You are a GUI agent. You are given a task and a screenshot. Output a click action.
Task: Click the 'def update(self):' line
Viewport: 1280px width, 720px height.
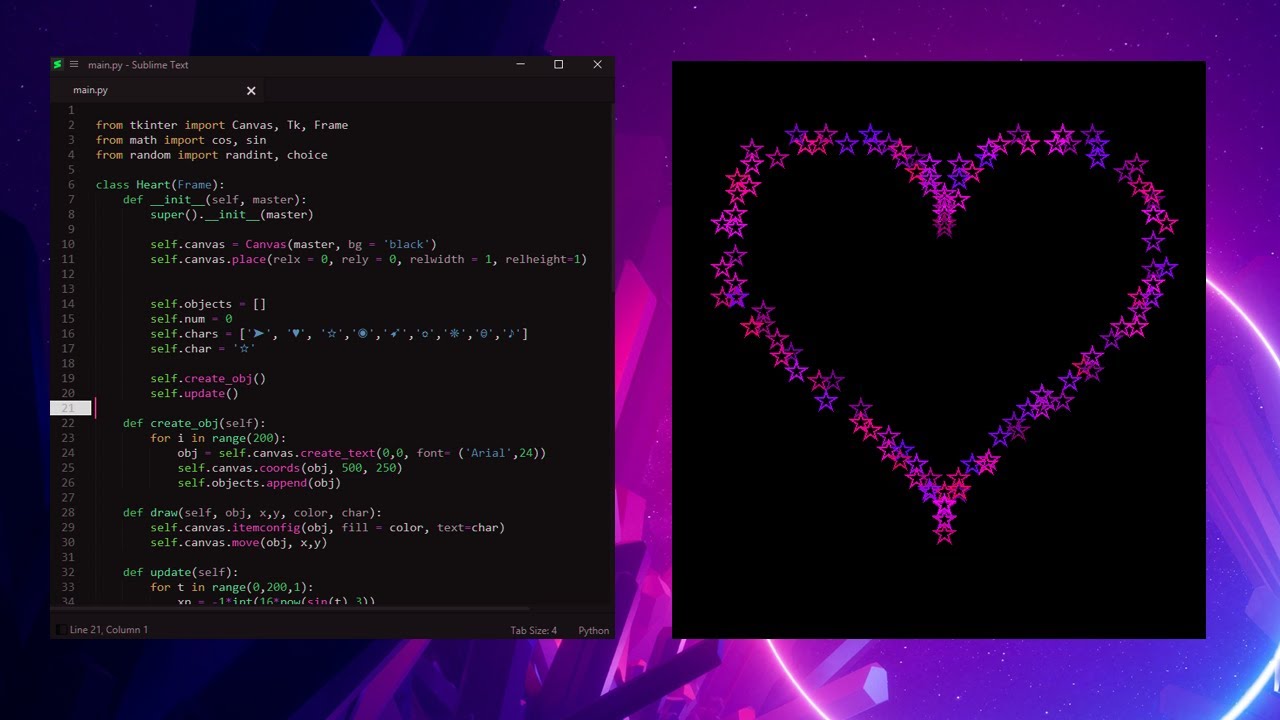tap(181, 572)
